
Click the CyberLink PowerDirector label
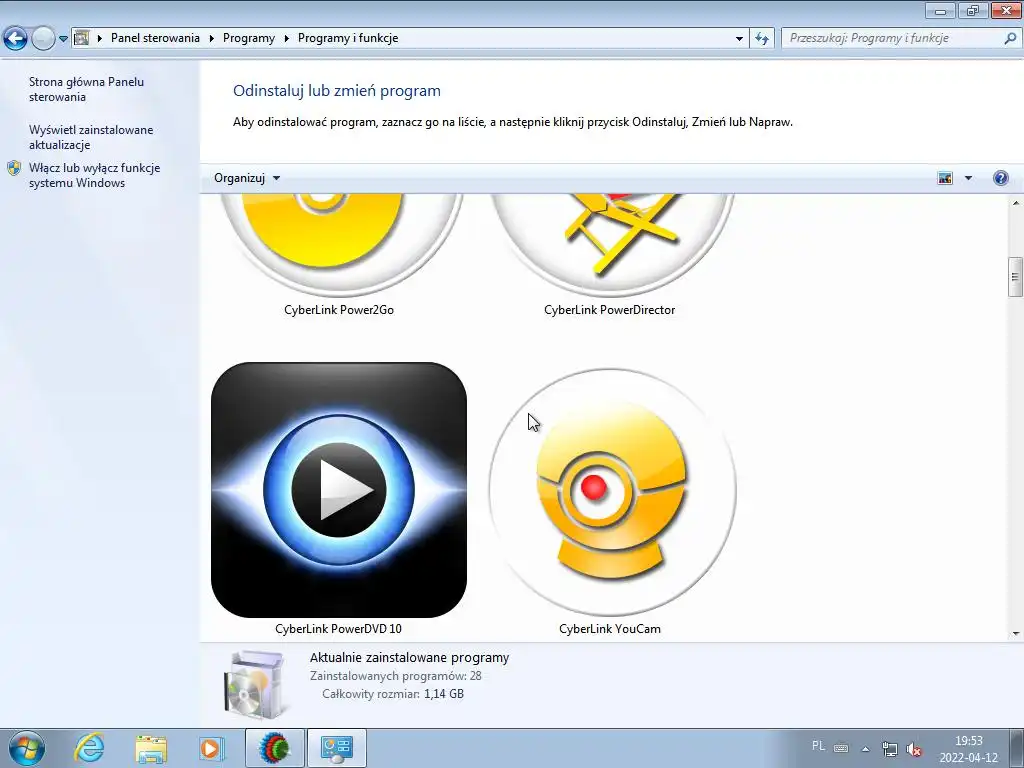click(609, 310)
